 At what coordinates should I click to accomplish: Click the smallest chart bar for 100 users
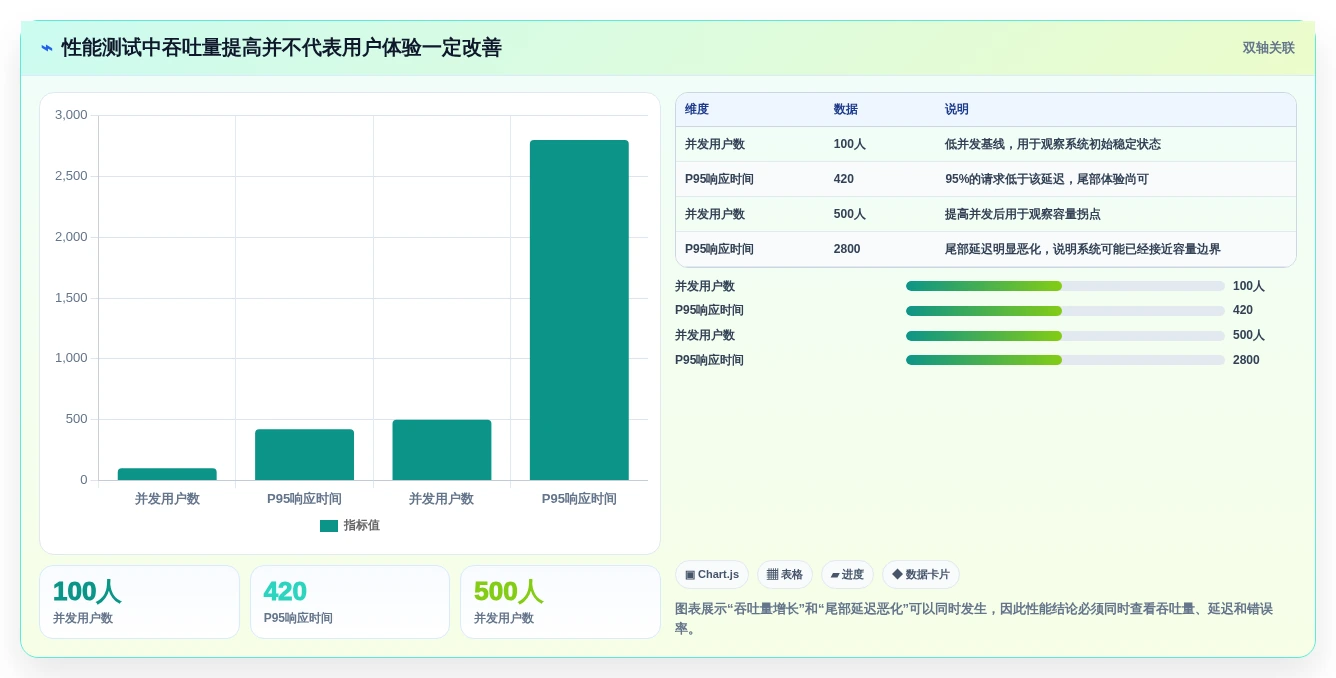167,474
